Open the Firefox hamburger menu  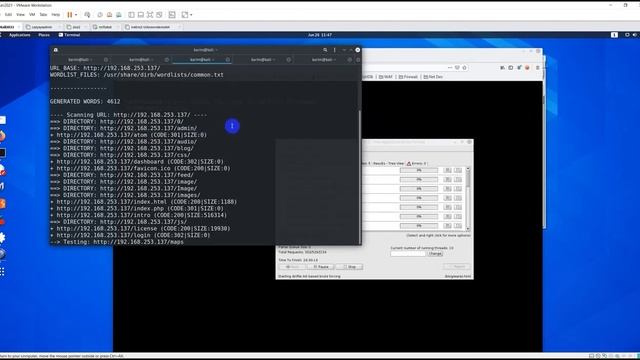538,68
